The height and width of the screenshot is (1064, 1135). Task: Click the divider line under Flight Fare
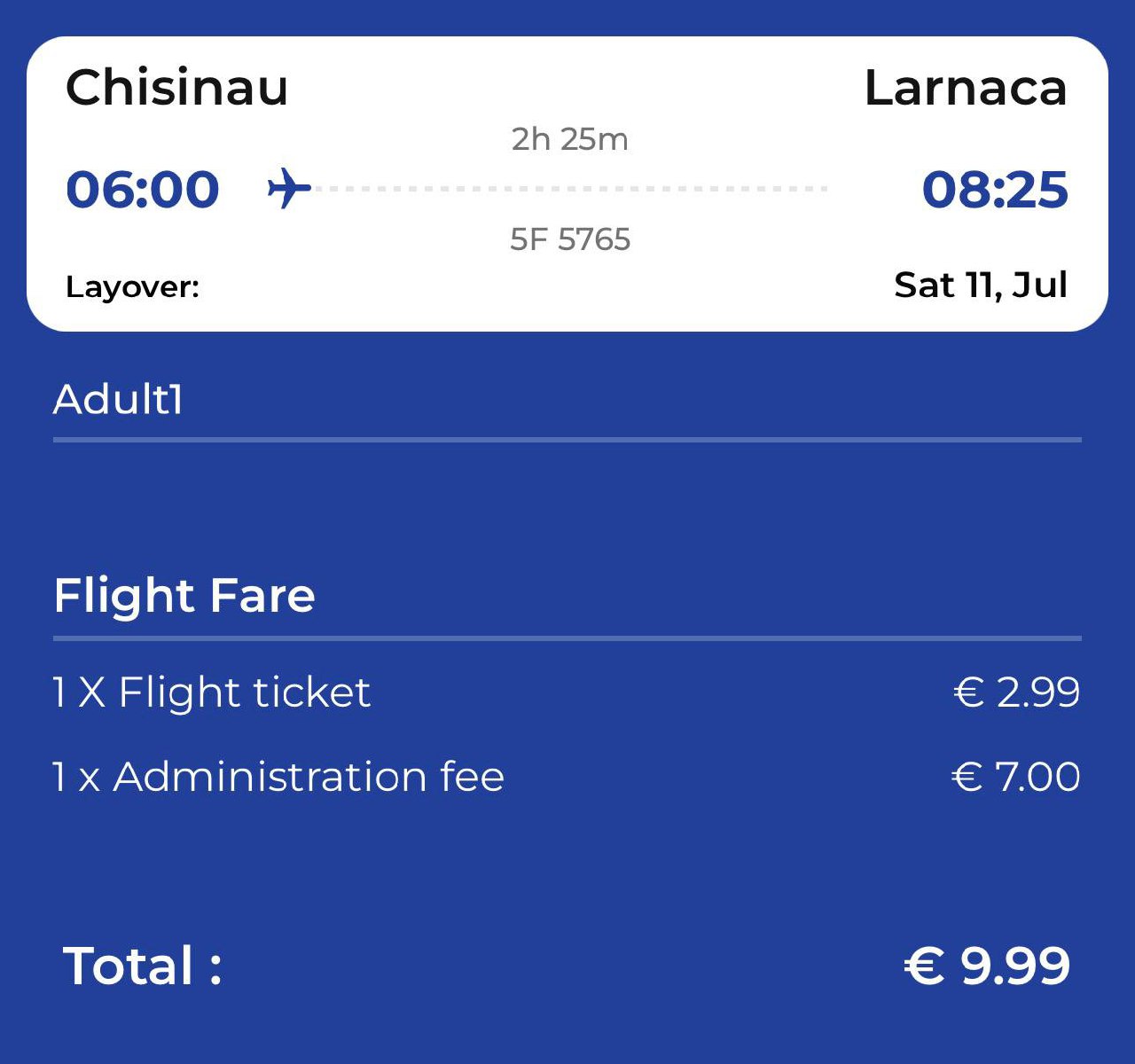click(567, 638)
